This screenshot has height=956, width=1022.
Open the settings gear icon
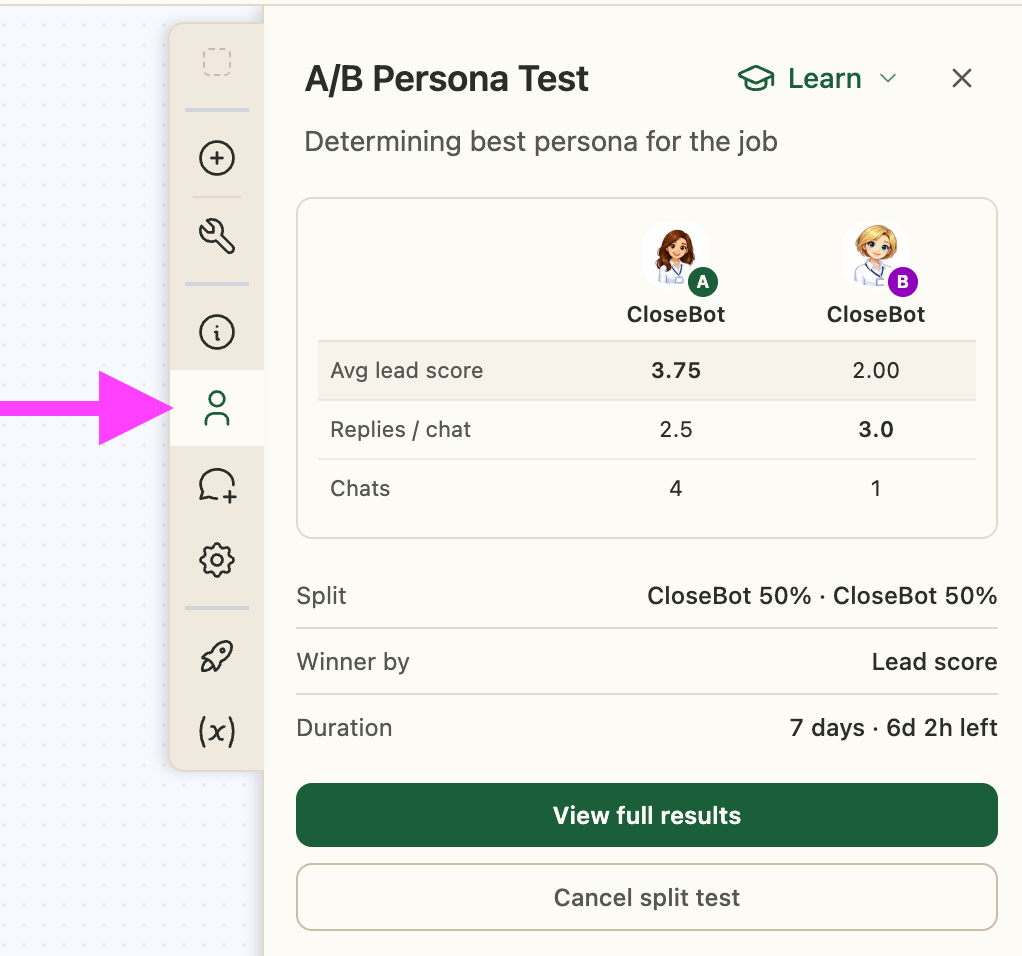coord(217,560)
